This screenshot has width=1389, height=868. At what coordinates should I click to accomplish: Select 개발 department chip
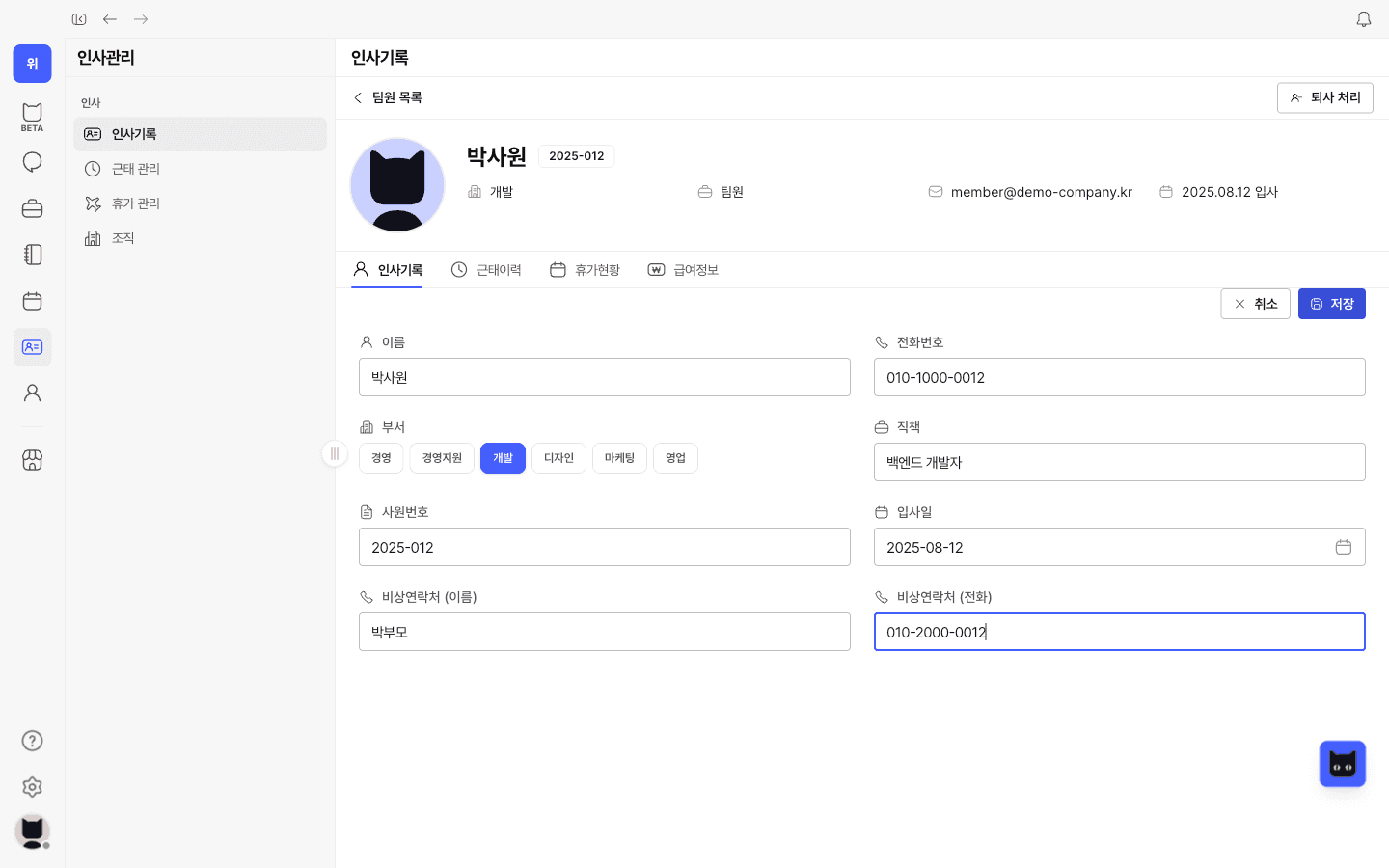[x=503, y=458]
